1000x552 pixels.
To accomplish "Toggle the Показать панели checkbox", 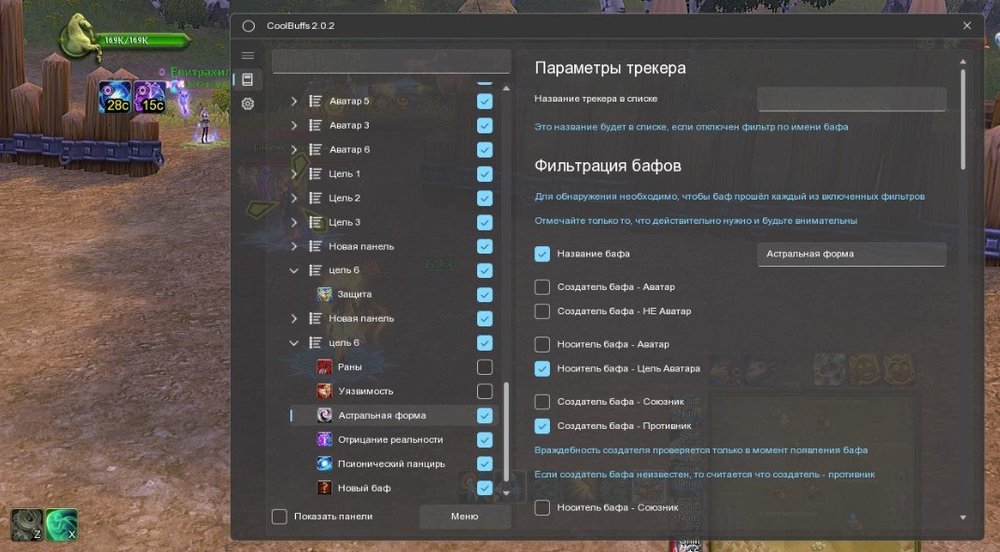I will tap(280, 516).
